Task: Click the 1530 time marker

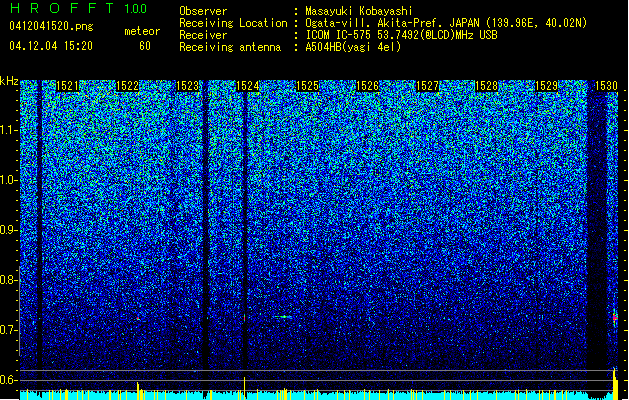Action: coord(606,85)
